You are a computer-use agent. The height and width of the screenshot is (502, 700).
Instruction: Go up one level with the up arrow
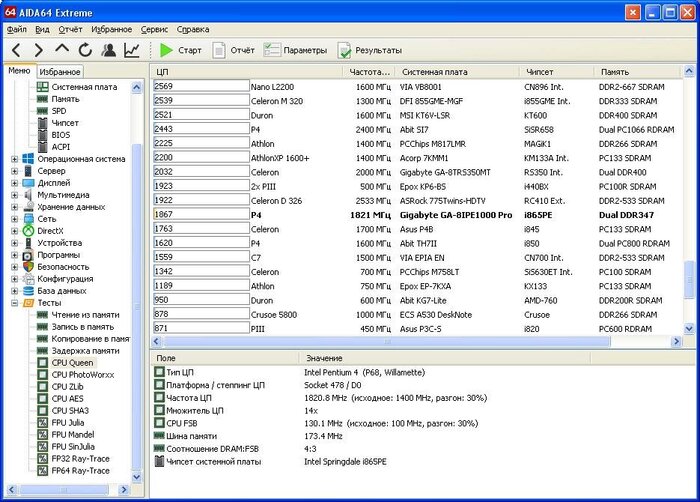62,50
